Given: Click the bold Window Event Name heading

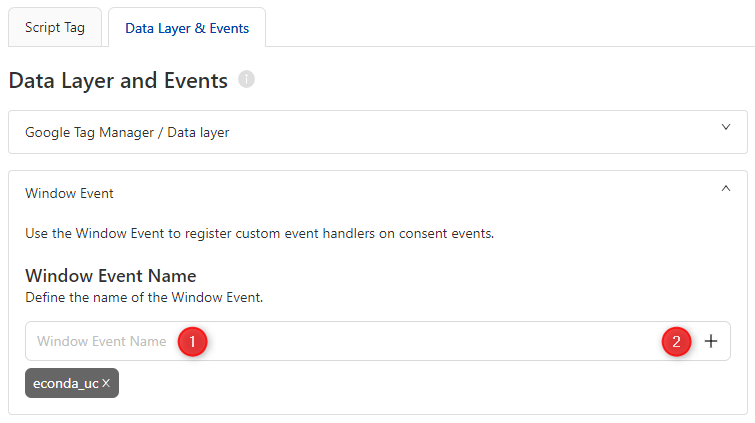Looking at the screenshot, I should tap(110, 276).
